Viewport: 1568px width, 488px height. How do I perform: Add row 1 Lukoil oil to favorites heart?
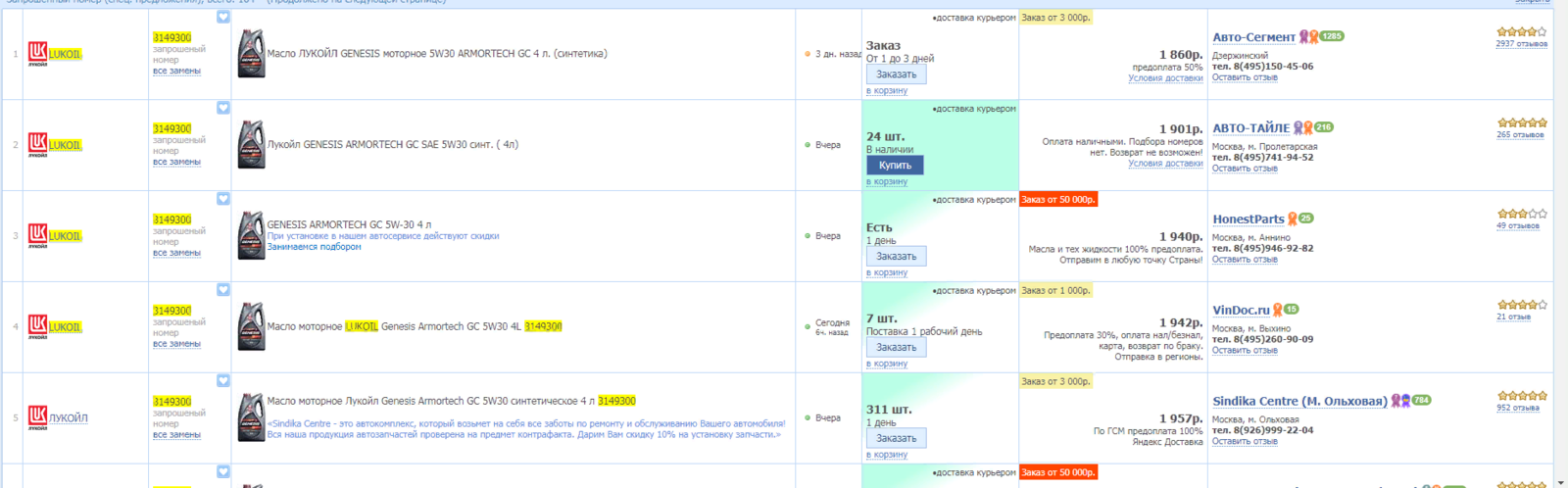223,17
